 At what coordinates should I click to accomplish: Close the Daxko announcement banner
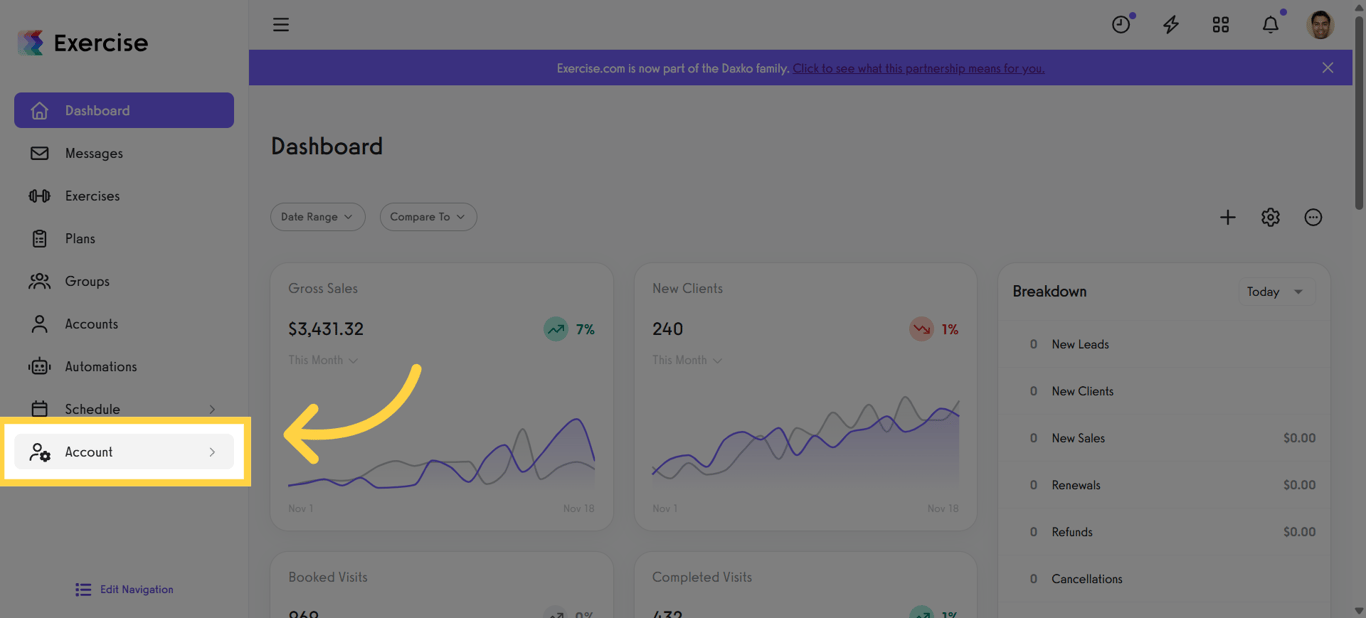tap(1328, 68)
